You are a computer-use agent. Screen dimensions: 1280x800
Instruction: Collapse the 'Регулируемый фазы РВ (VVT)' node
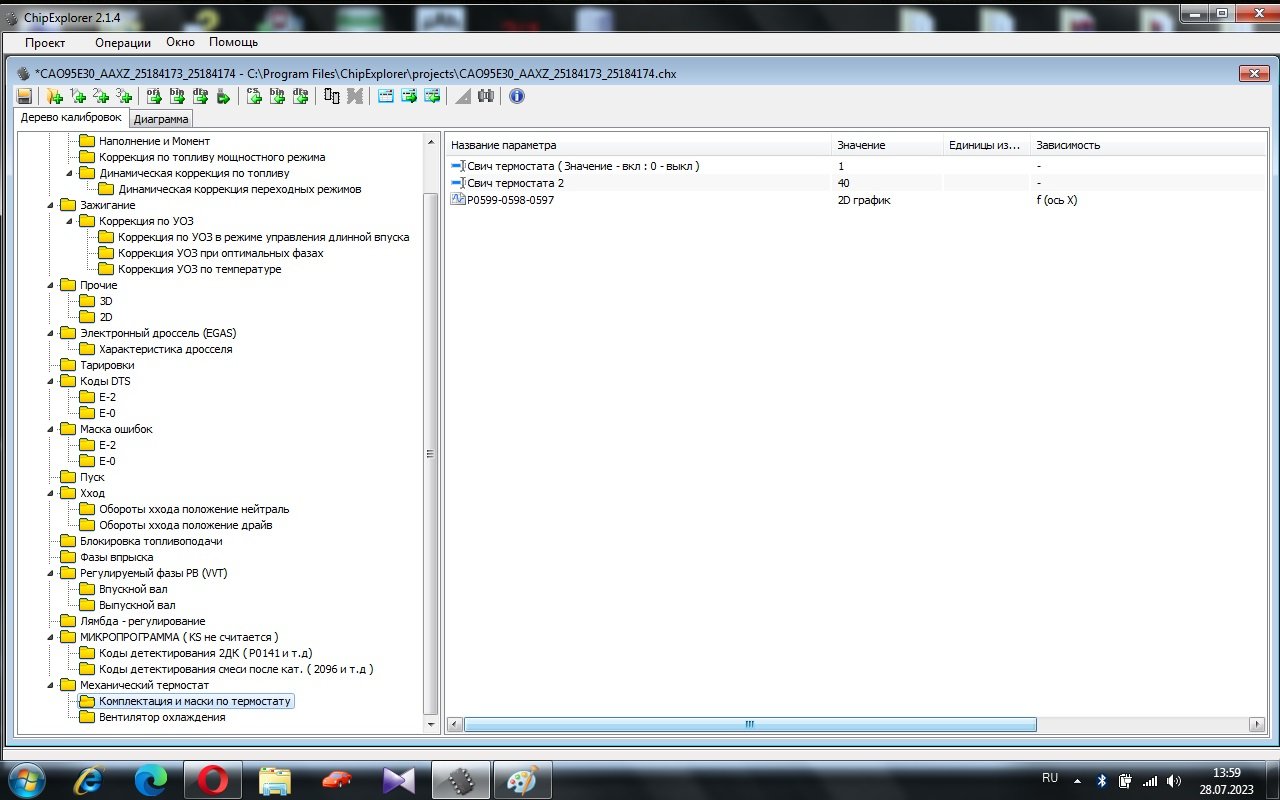[x=51, y=573]
